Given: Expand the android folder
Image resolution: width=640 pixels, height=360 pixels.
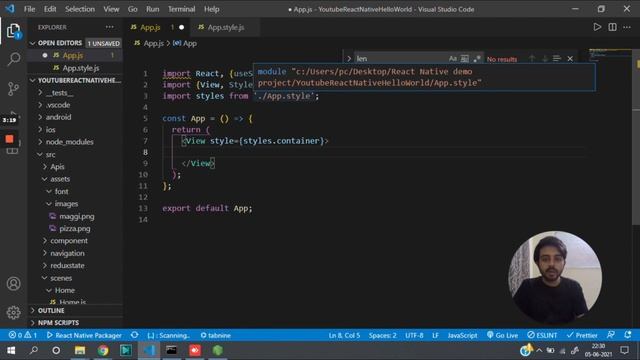Looking at the screenshot, I should coord(58,117).
